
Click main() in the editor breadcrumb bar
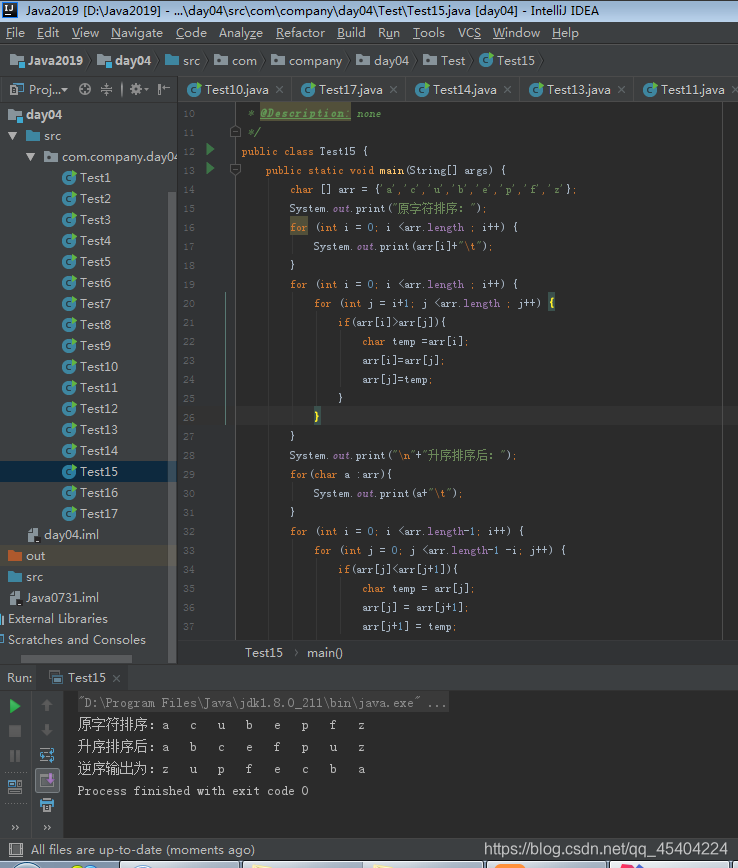[325, 653]
